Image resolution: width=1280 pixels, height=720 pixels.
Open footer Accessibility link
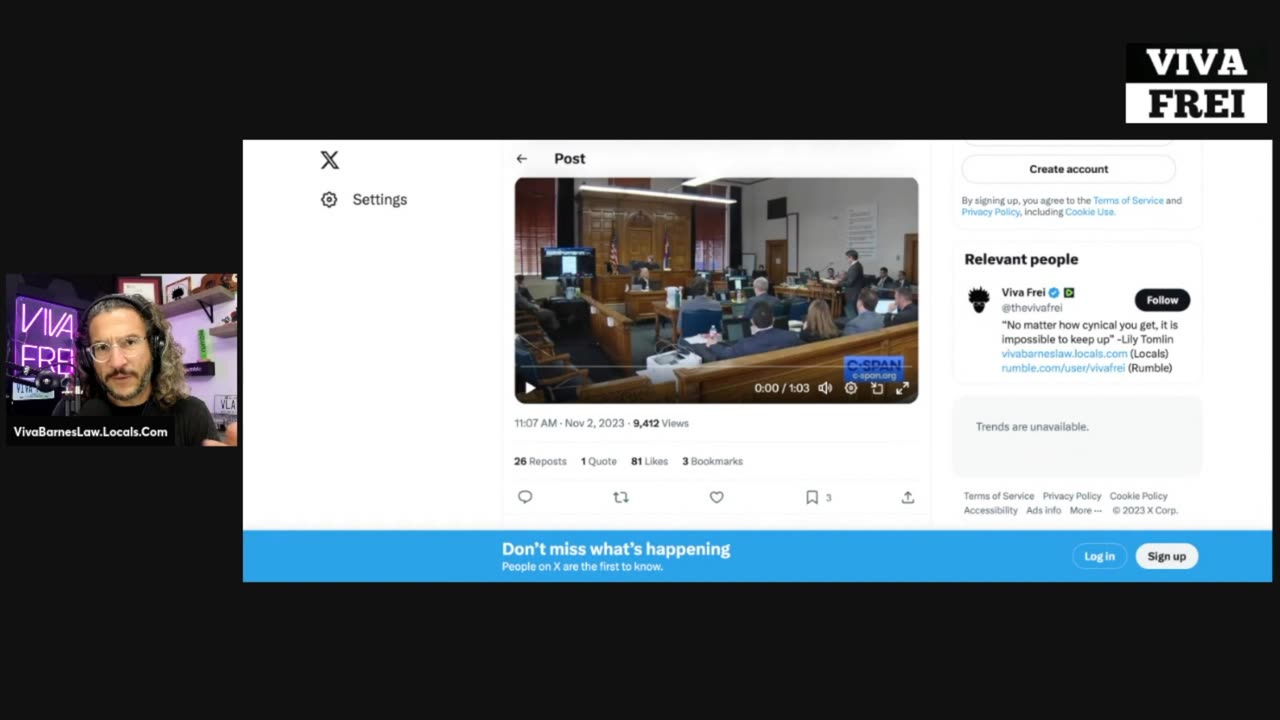[x=990, y=510]
